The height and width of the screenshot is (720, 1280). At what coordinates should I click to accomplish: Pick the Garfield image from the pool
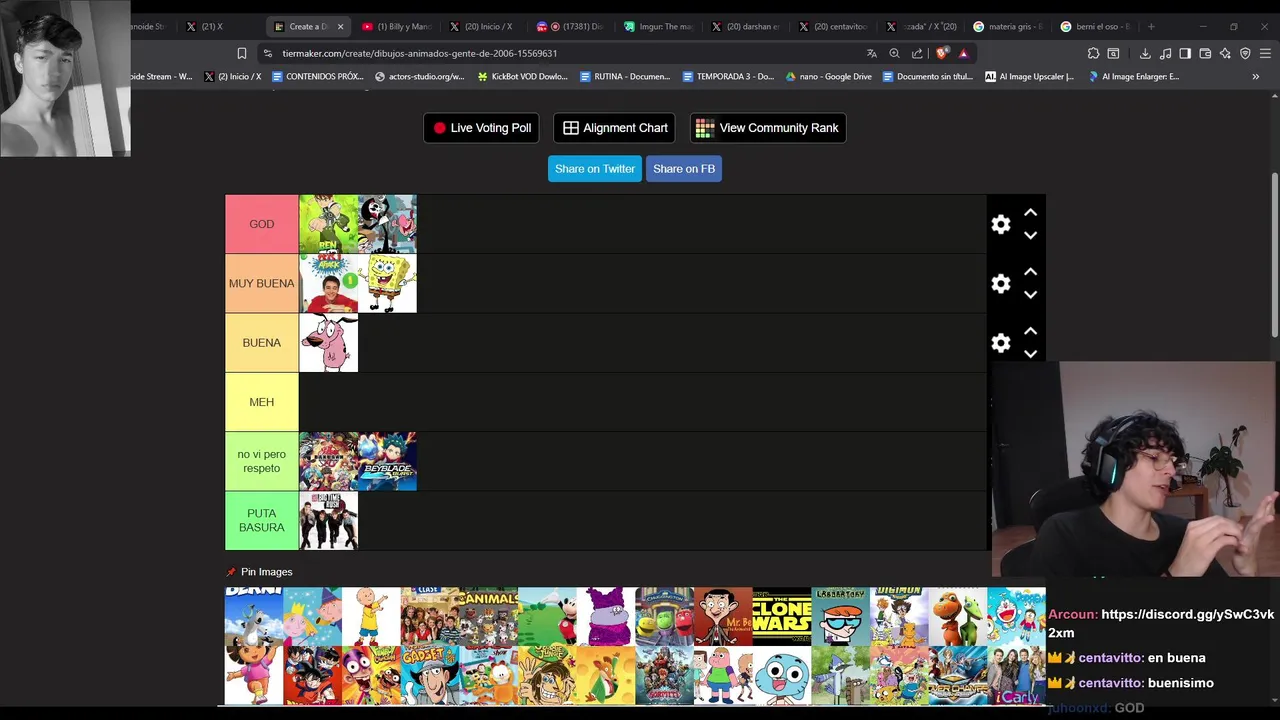click(x=488, y=675)
